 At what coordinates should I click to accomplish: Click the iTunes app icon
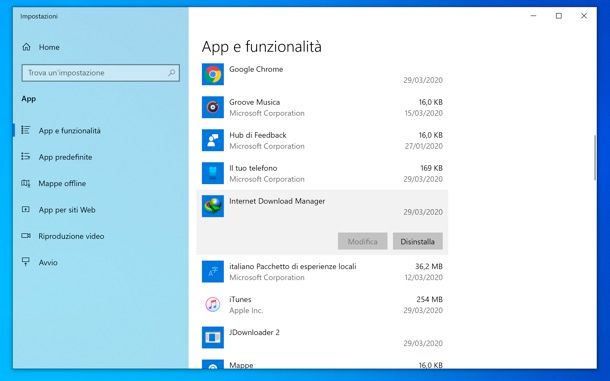pos(213,304)
